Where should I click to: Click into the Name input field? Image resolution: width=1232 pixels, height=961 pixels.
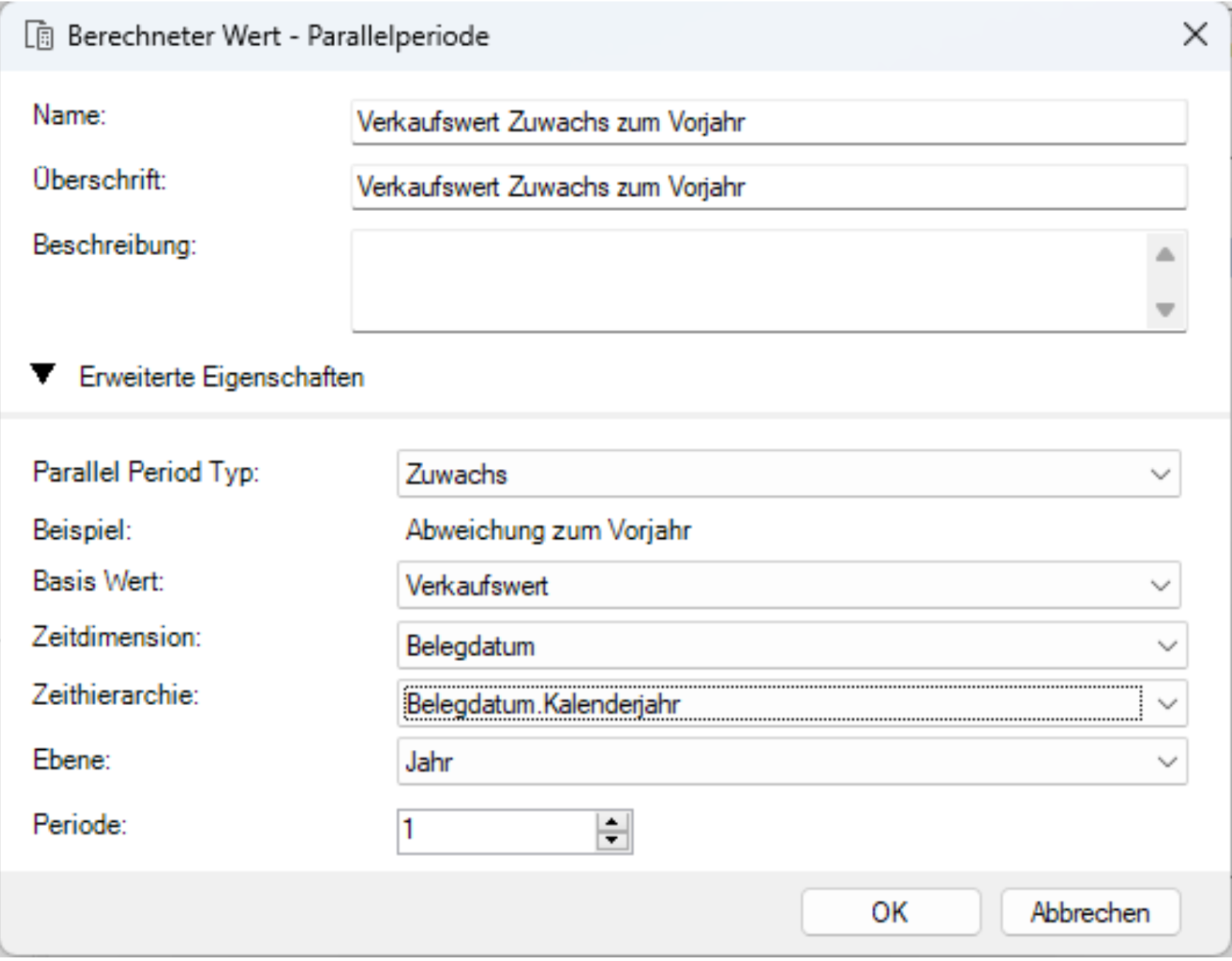(x=769, y=122)
